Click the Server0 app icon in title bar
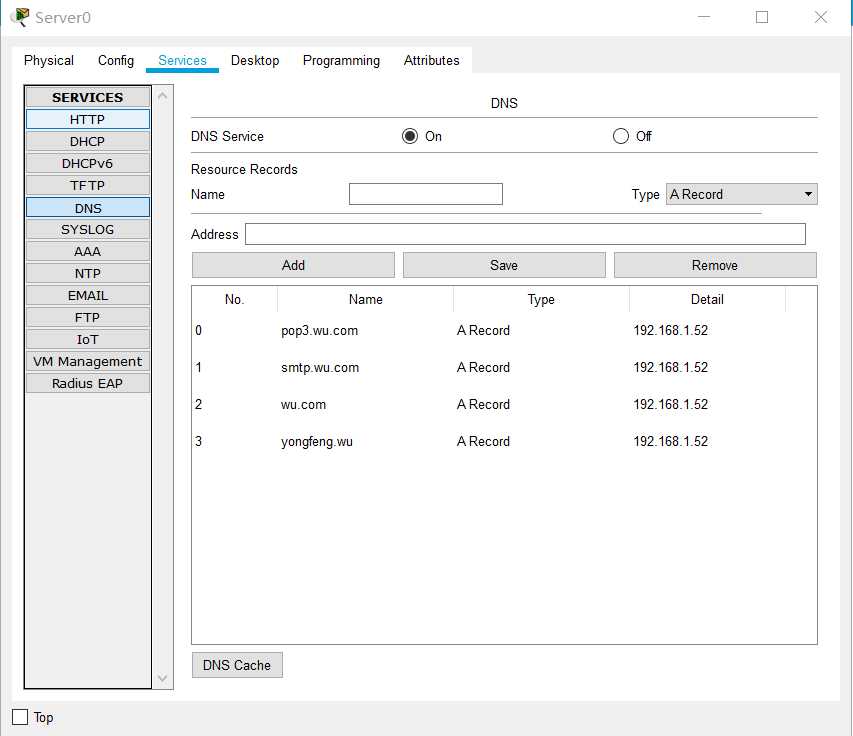Screen dimensions: 853x736 pos(21,17)
